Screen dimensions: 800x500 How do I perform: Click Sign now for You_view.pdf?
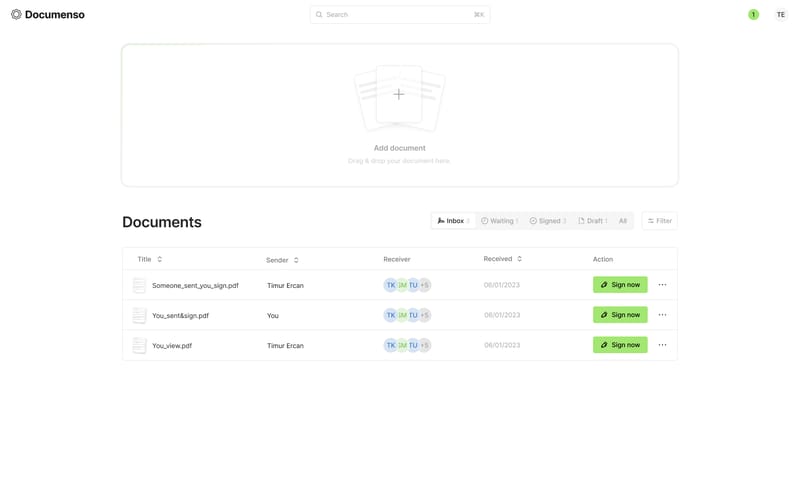(x=620, y=345)
